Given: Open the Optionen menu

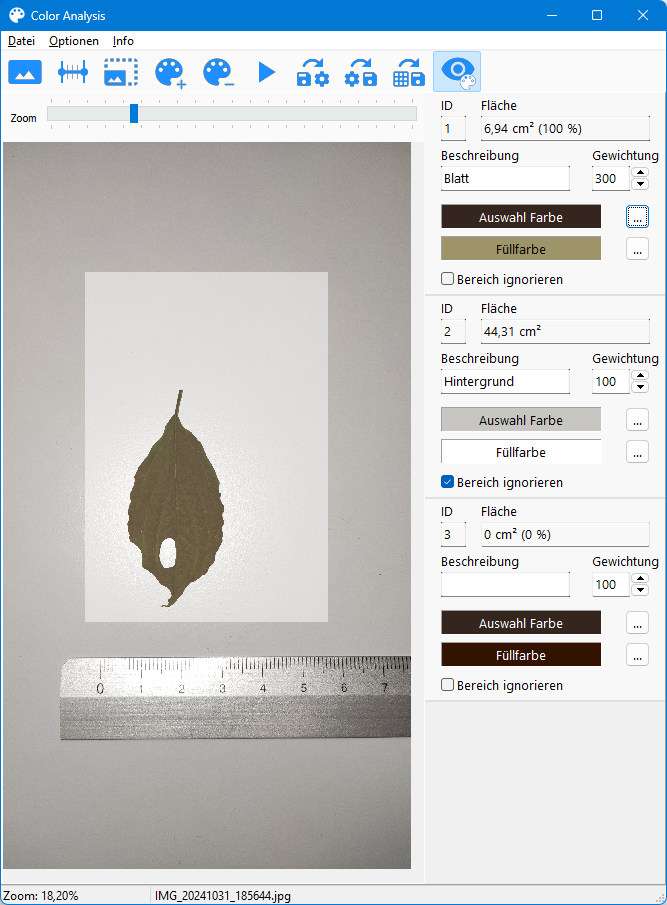Looking at the screenshot, I should tap(74, 41).
